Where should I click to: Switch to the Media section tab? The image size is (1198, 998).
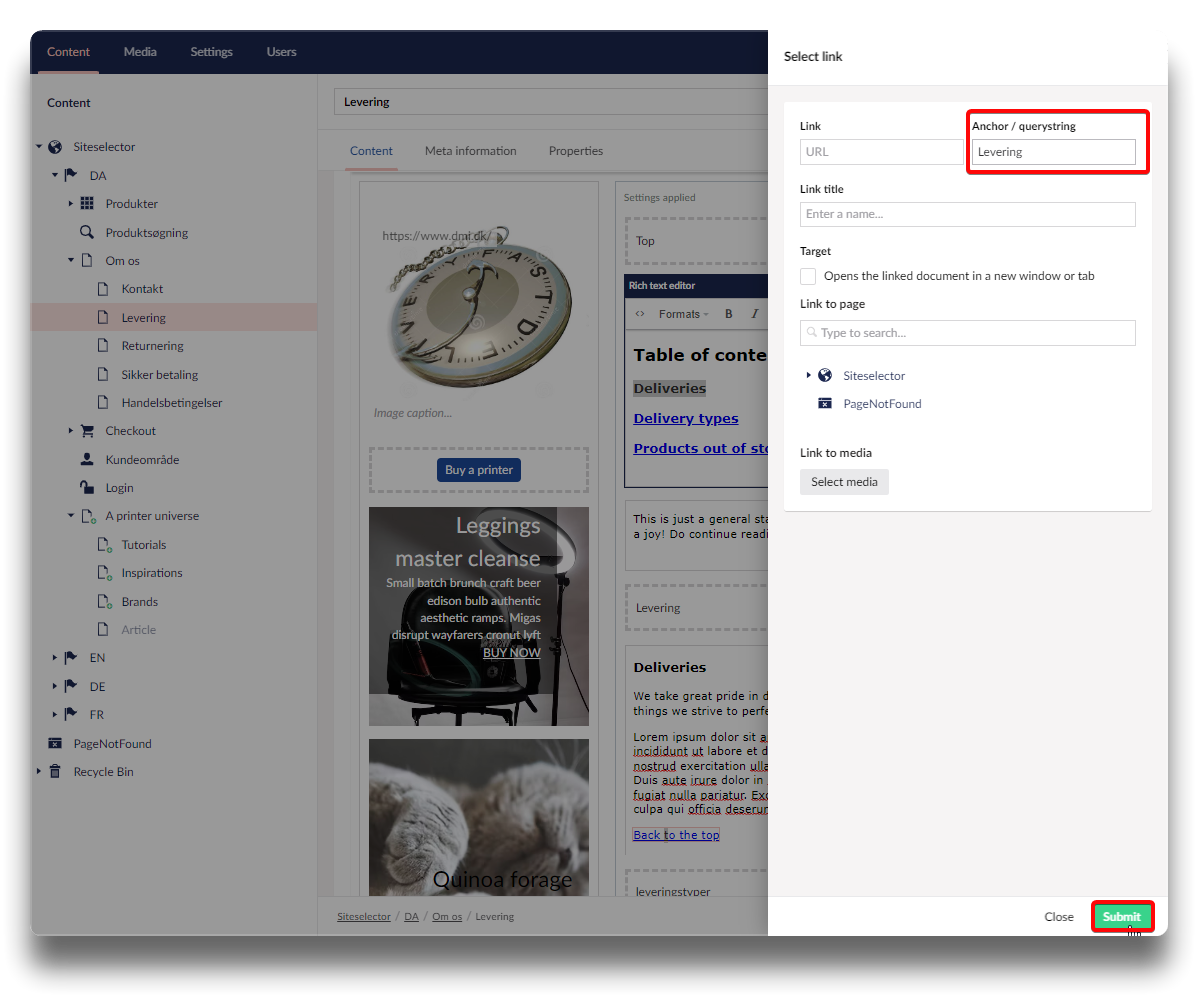pyautogui.click(x=140, y=52)
